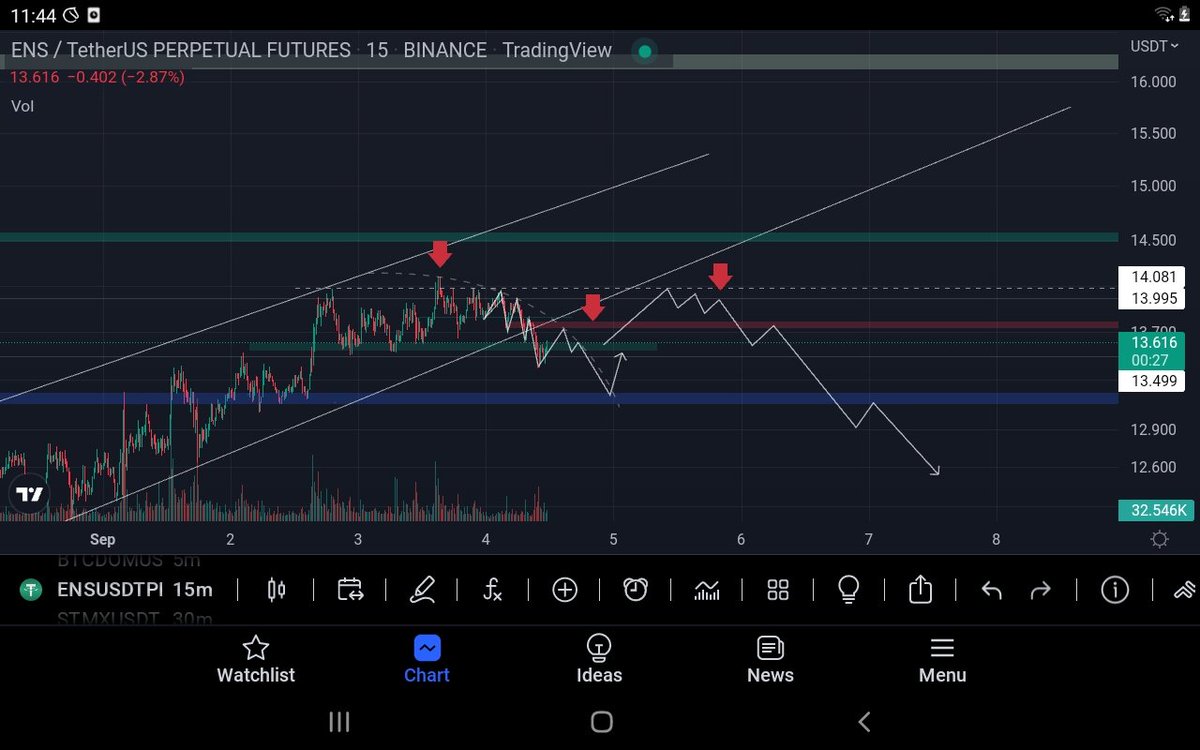Image resolution: width=1200 pixels, height=750 pixels.
Task: Open the Menu tab
Action: 942,660
